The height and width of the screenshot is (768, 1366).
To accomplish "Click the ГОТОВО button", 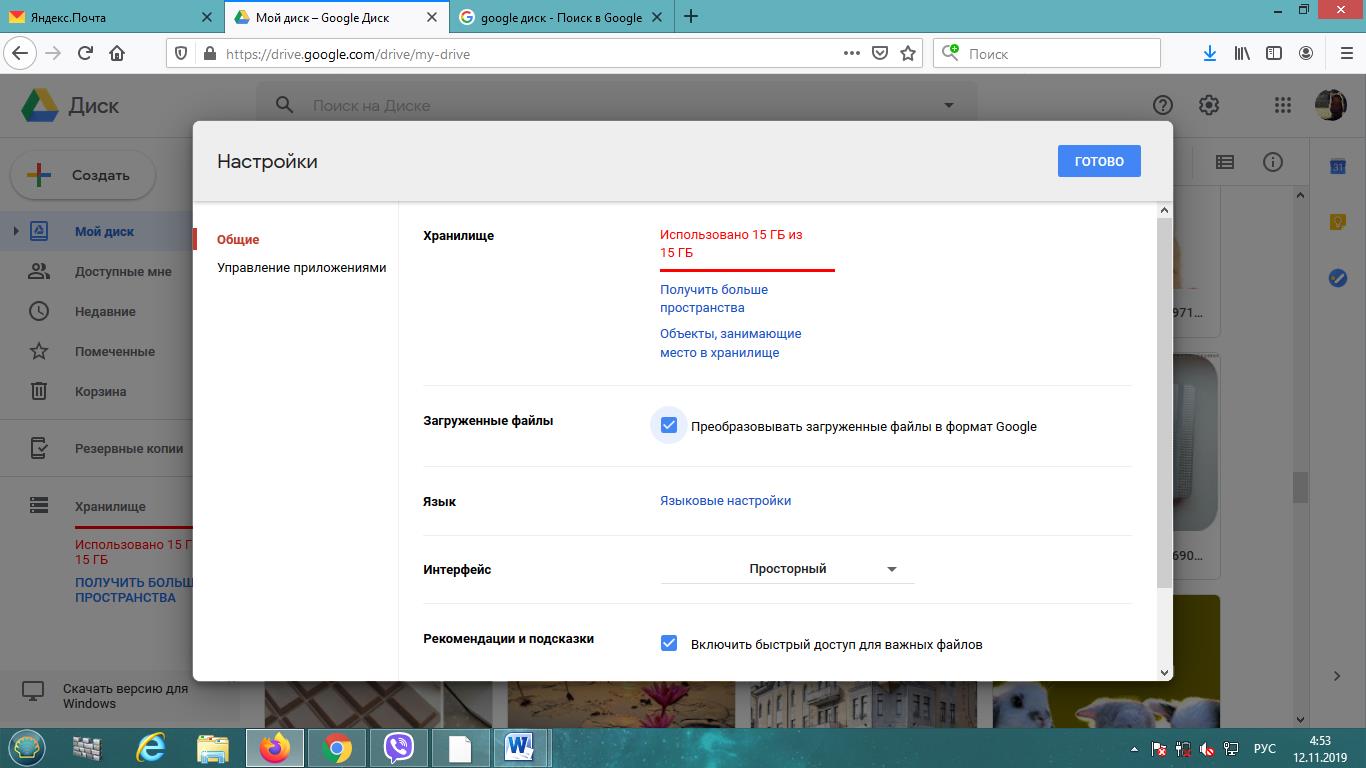I will pos(1099,161).
